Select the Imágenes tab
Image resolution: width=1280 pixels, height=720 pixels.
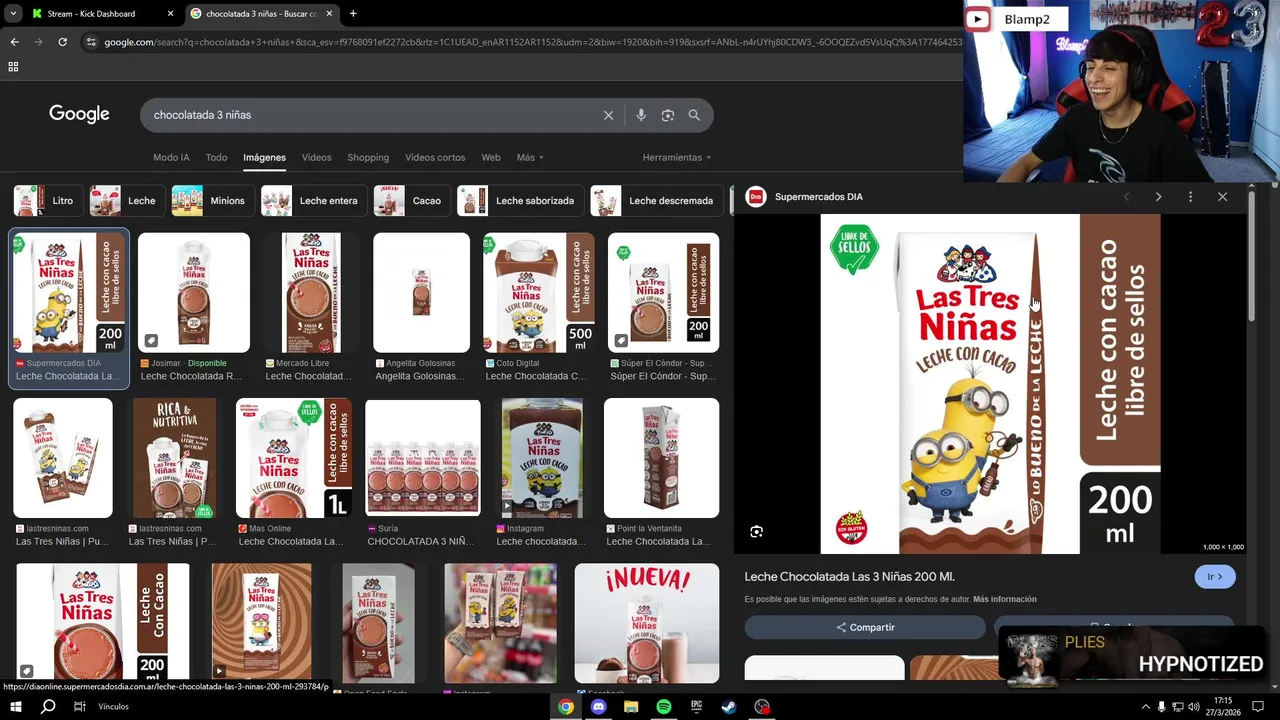pos(264,158)
